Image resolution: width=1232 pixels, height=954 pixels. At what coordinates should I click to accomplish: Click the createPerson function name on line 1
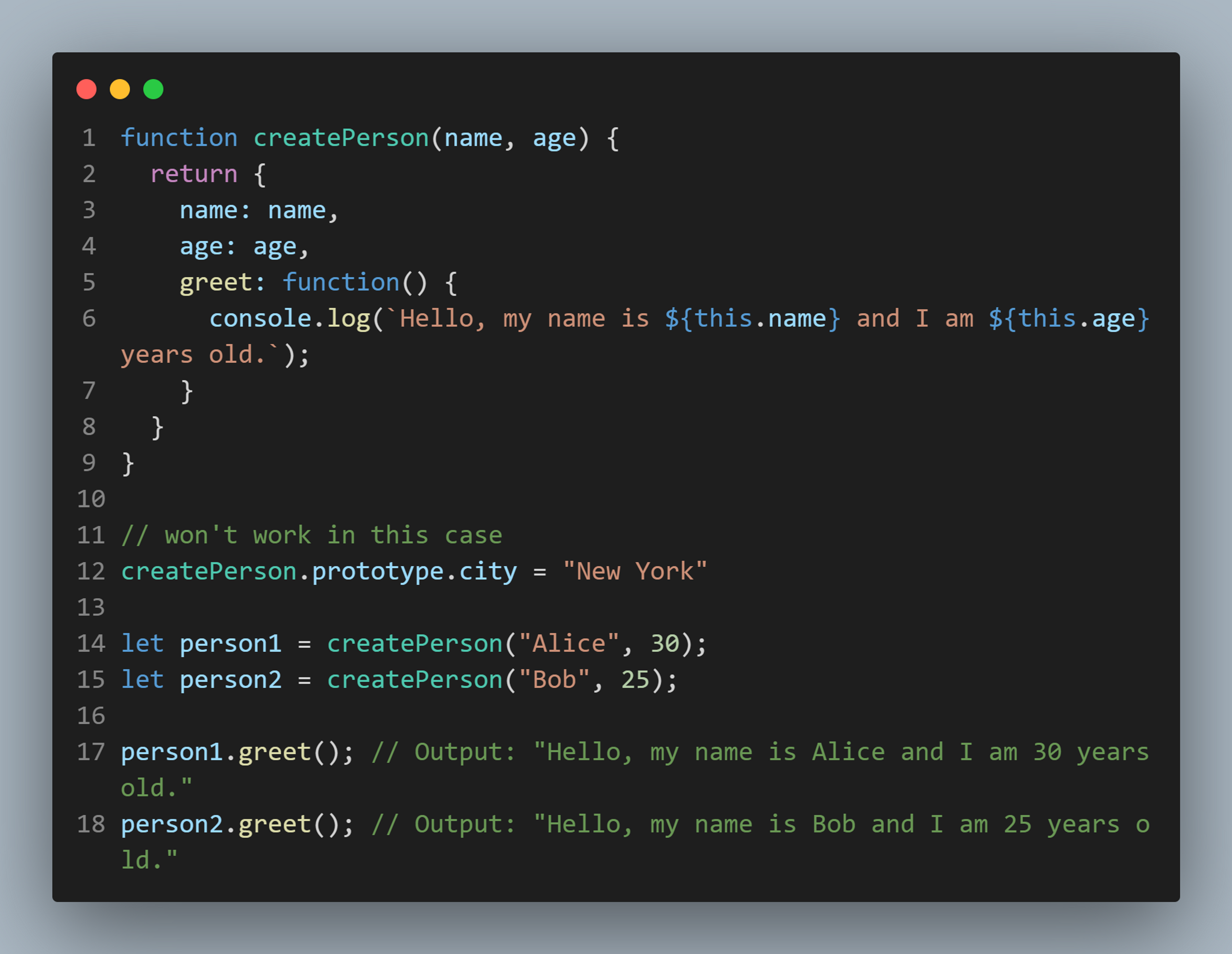[341, 138]
